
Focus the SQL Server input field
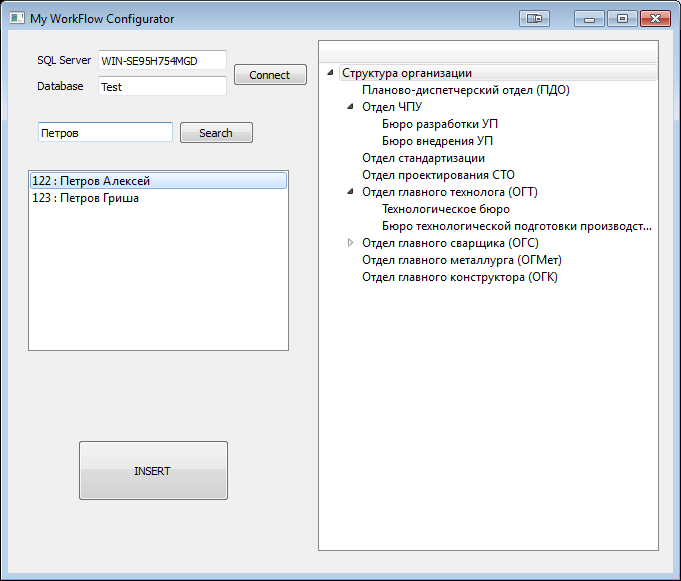[162, 60]
